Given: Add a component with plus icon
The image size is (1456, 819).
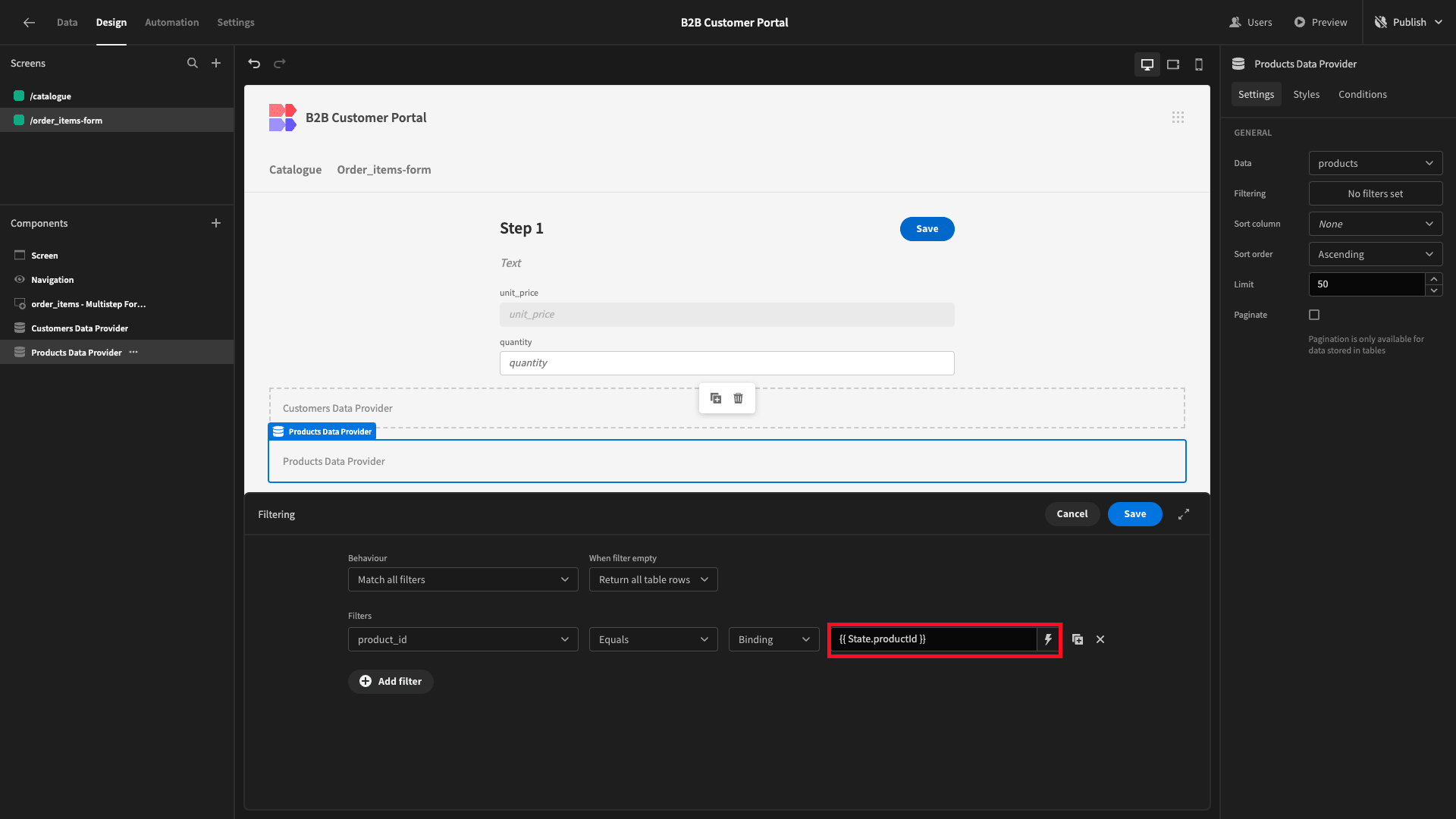Looking at the screenshot, I should (216, 223).
